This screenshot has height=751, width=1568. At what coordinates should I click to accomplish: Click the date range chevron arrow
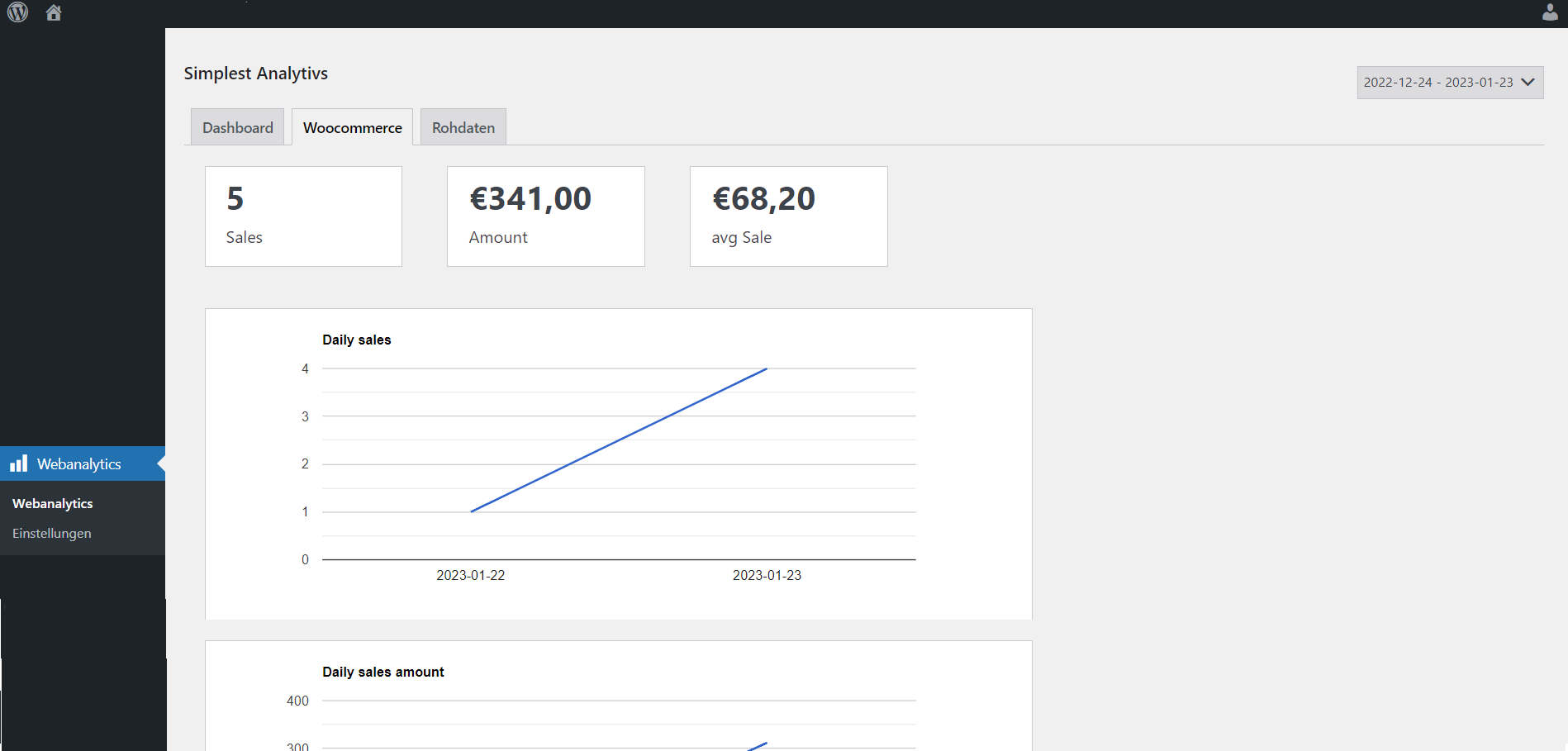[x=1528, y=82]
